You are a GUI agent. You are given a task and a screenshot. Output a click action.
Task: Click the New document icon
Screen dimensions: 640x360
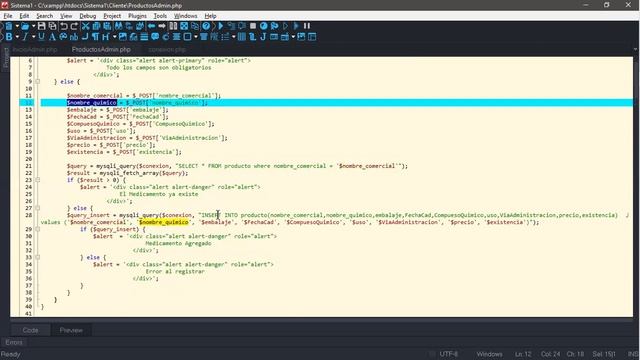coord(9,26)
